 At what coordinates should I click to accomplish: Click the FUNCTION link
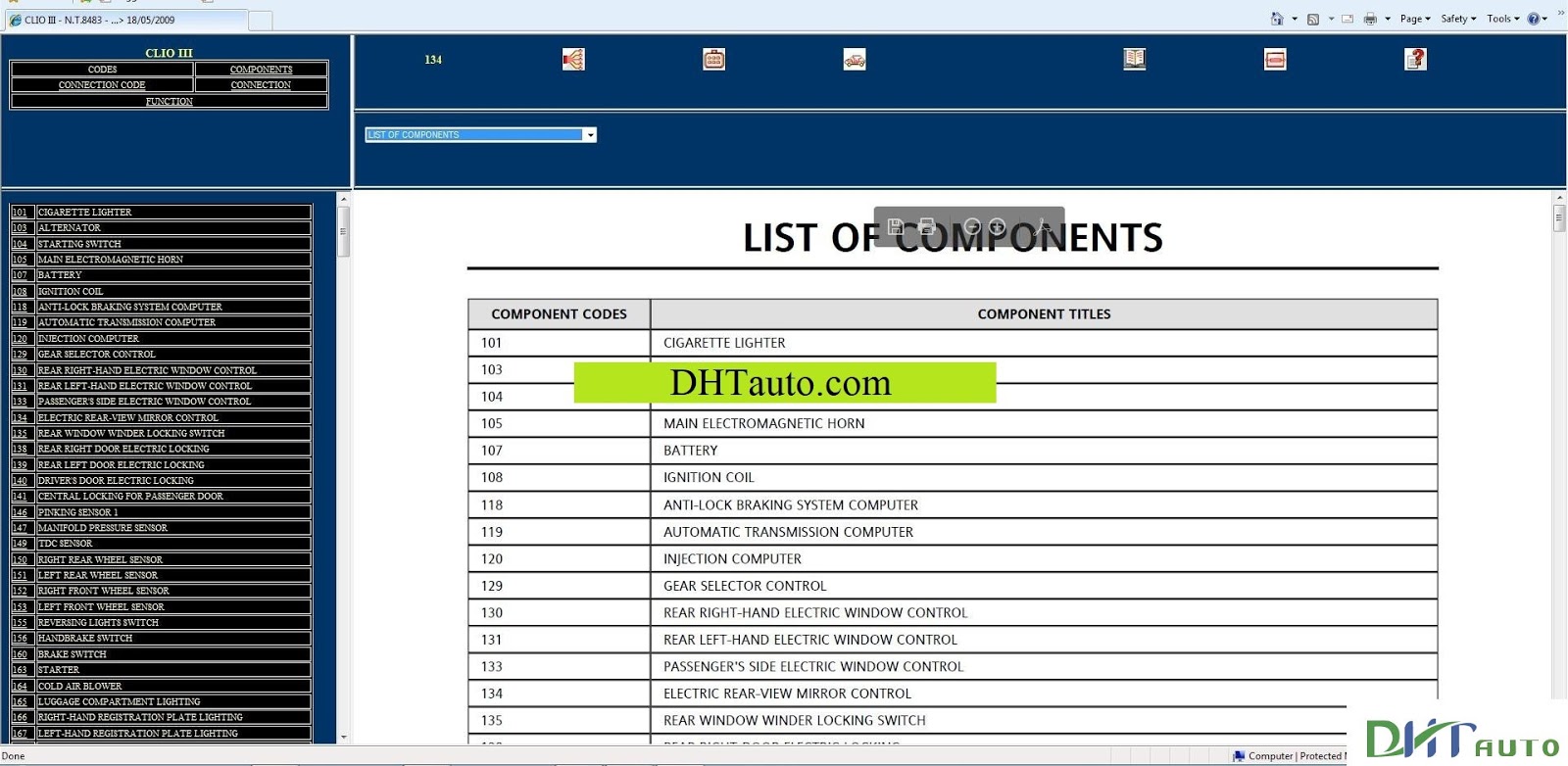pyautogui.click(x=169, y=101)
